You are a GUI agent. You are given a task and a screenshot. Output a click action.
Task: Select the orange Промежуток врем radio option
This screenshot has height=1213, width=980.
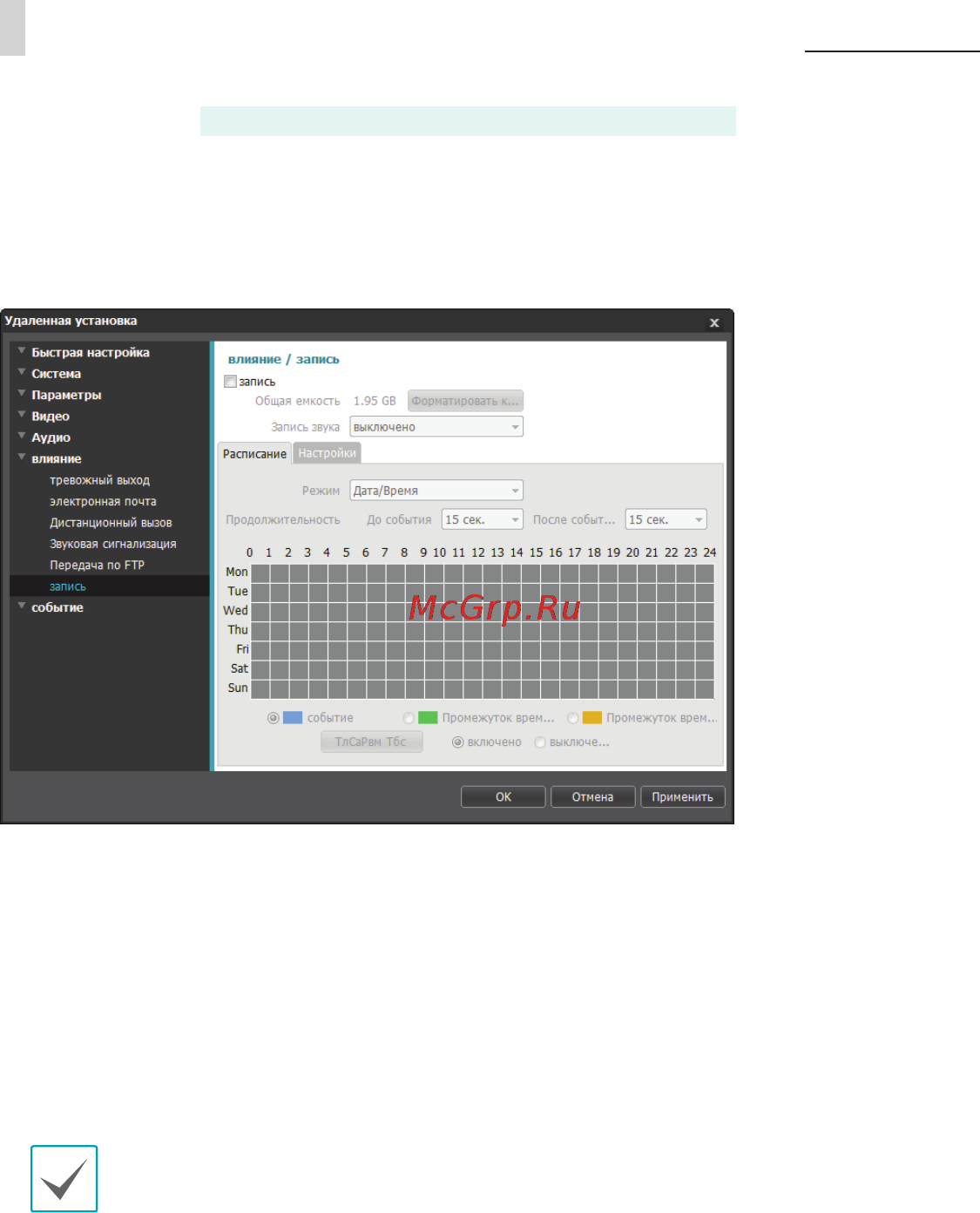(573, 718)
